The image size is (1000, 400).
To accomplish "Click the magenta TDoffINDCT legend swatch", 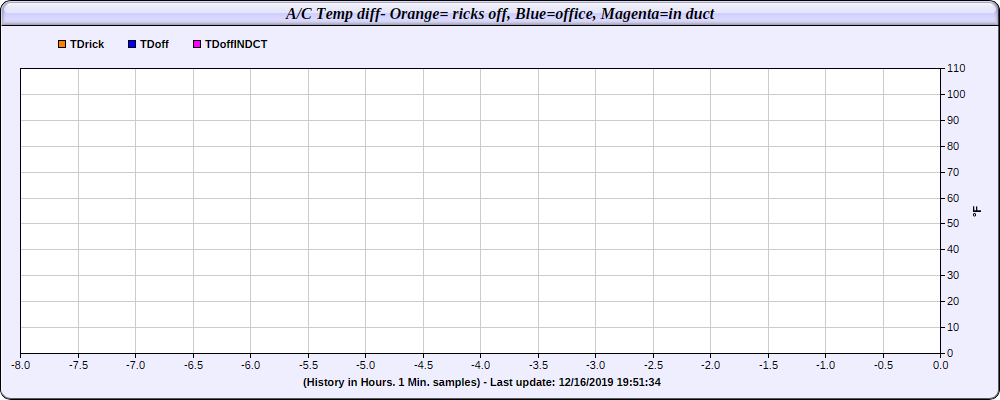I will tap(197, 45).
